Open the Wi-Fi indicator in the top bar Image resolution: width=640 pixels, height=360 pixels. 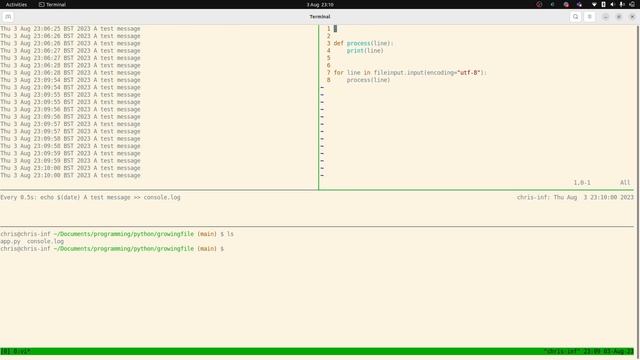click(x=594, y=4)
